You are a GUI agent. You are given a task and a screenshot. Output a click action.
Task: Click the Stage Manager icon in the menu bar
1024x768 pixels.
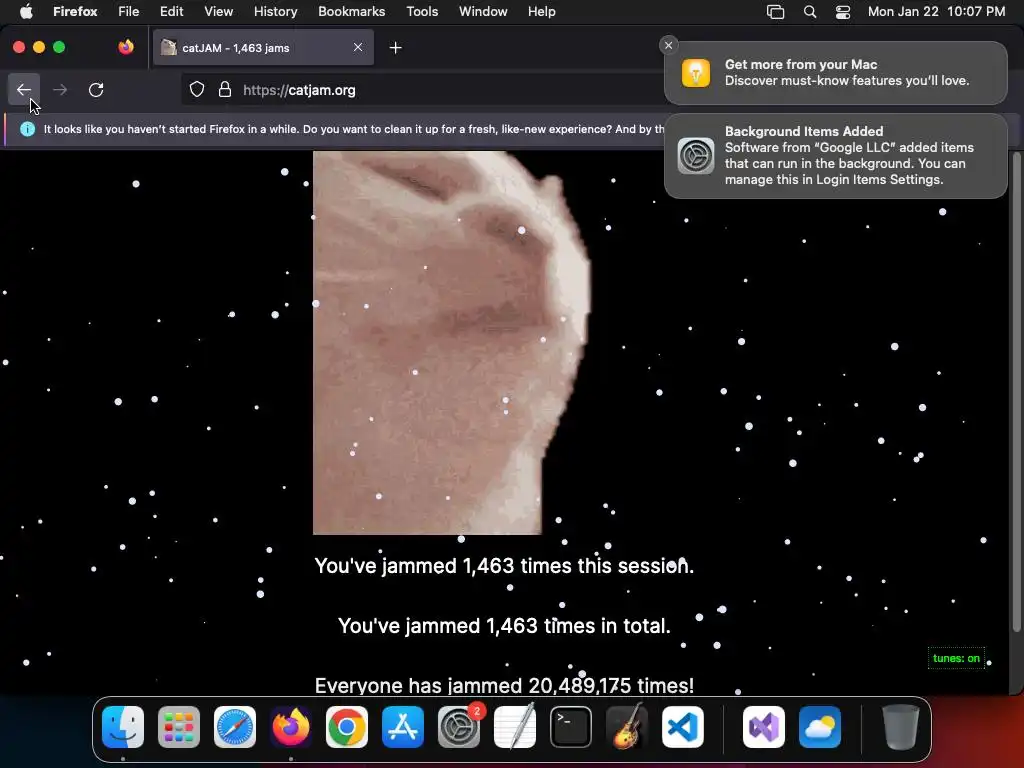[x=775, y=11]
